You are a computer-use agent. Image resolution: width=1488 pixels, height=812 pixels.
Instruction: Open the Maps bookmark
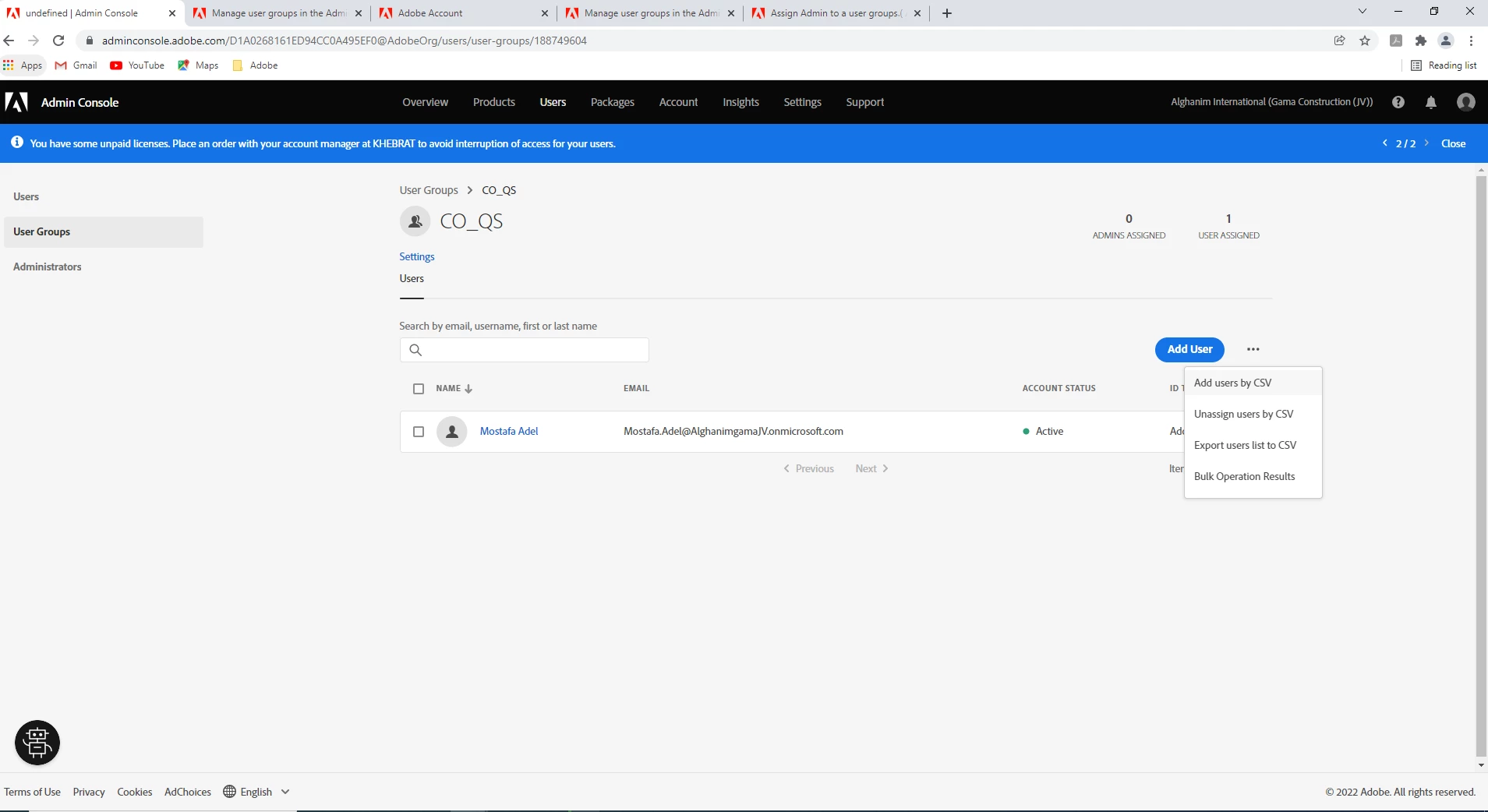coord(198,65)
